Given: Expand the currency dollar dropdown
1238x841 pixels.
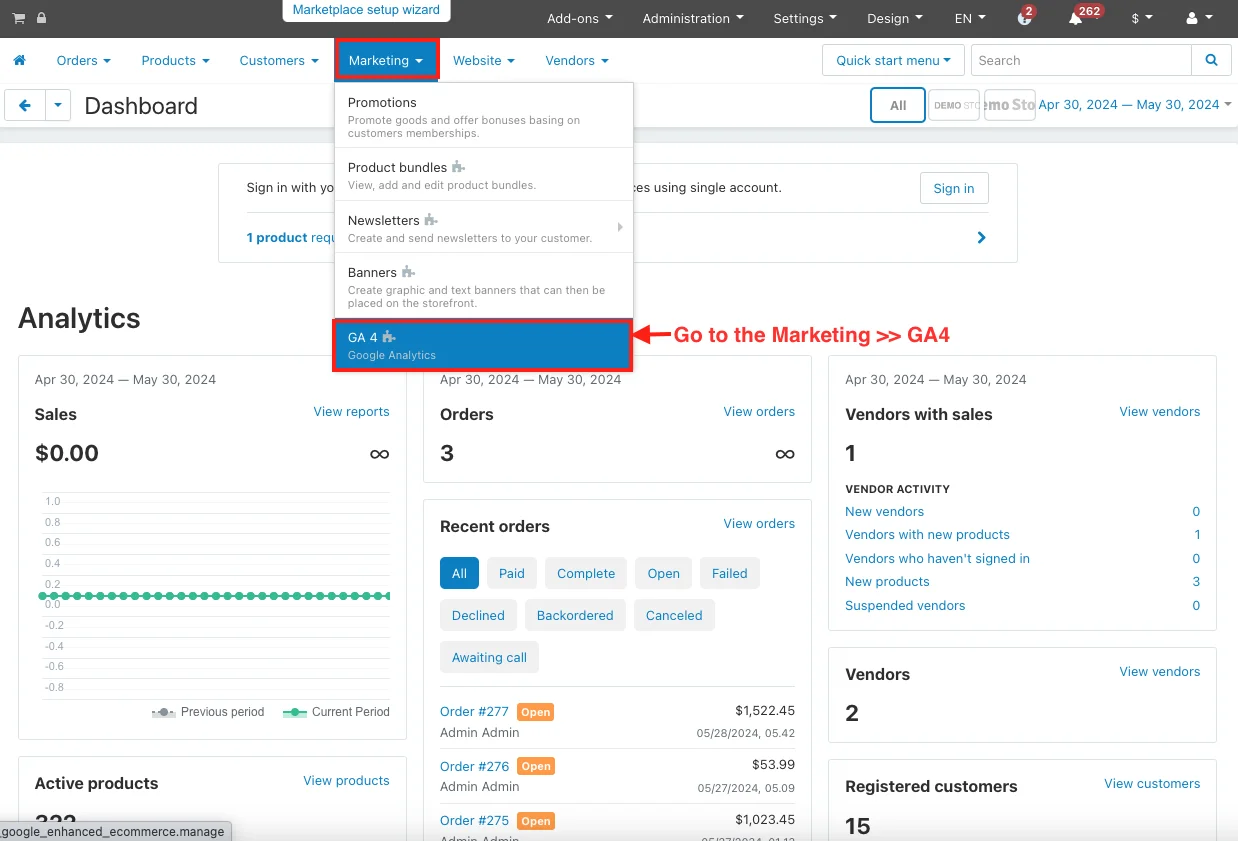Looking at the screenshot, I should click(1141, 18).
